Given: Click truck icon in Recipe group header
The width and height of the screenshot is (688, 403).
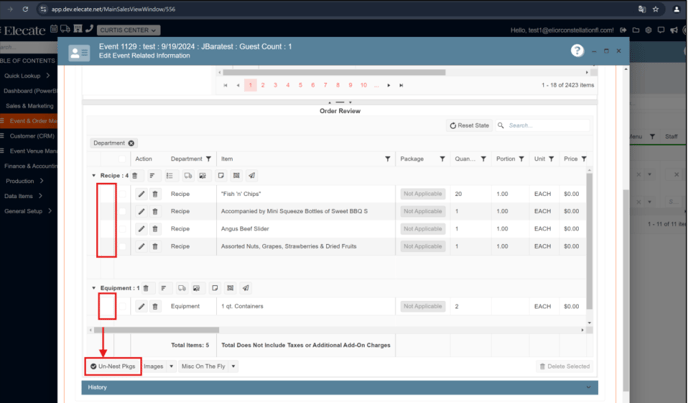Looking at the screenshot, I should click(188, 176).
